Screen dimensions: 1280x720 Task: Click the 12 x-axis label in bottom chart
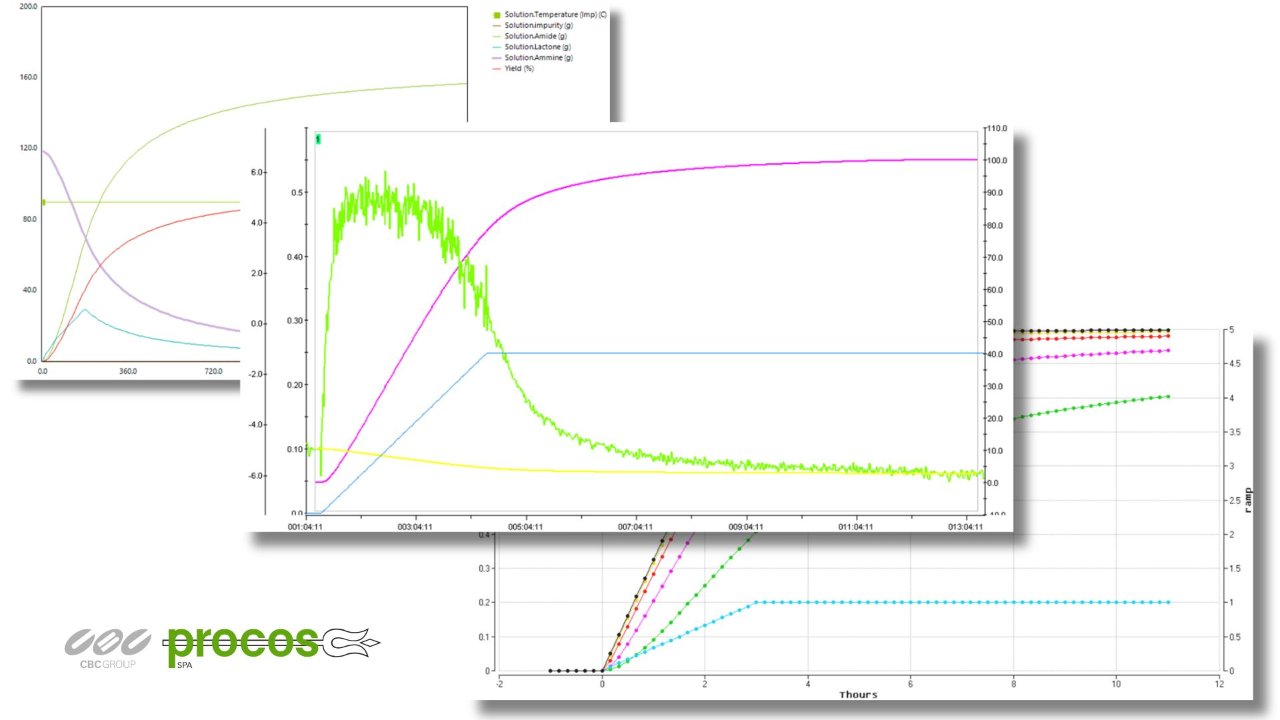click(1219, 683)
